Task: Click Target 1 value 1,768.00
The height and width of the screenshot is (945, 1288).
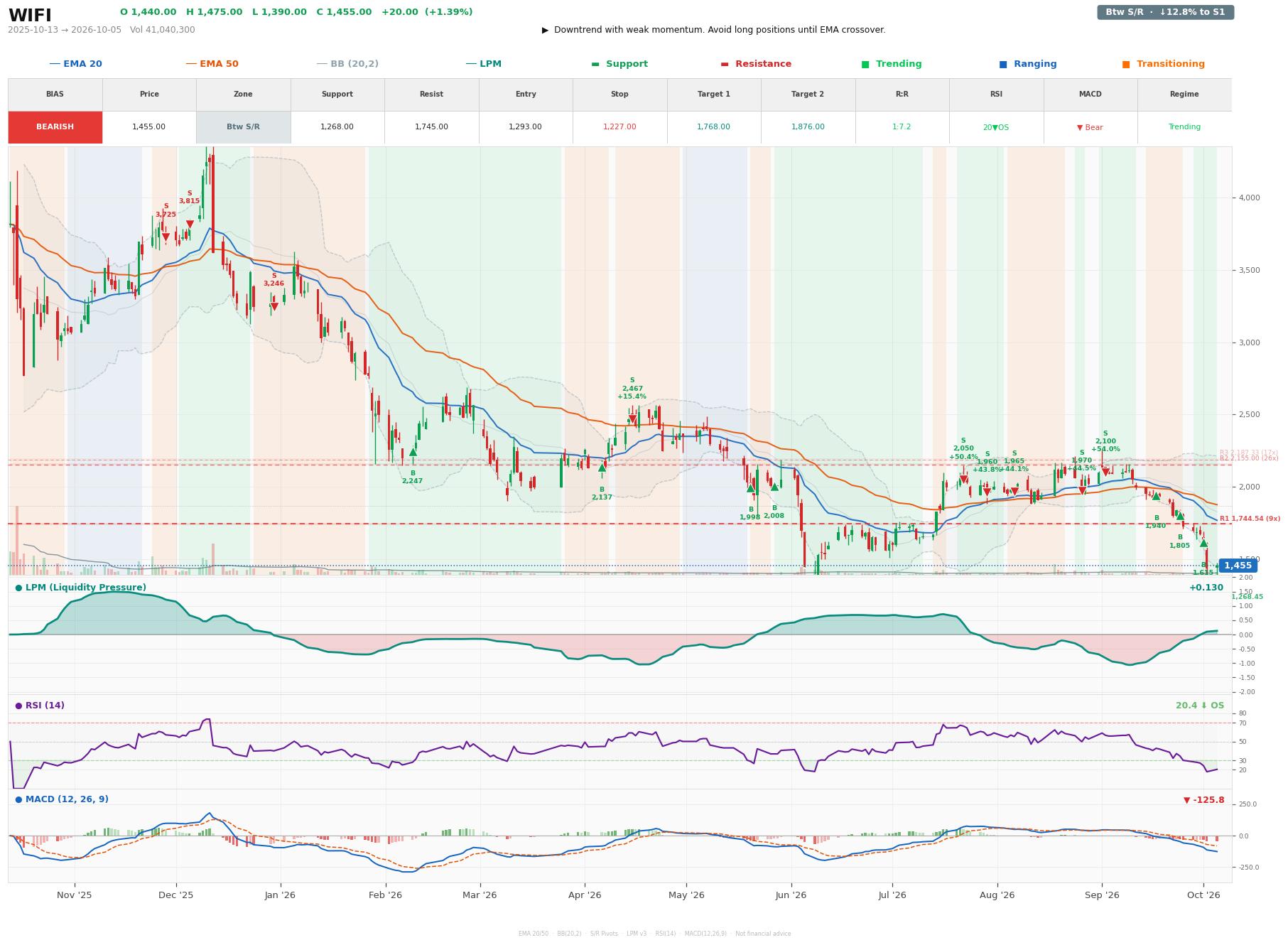Action: tap(713, 127)
